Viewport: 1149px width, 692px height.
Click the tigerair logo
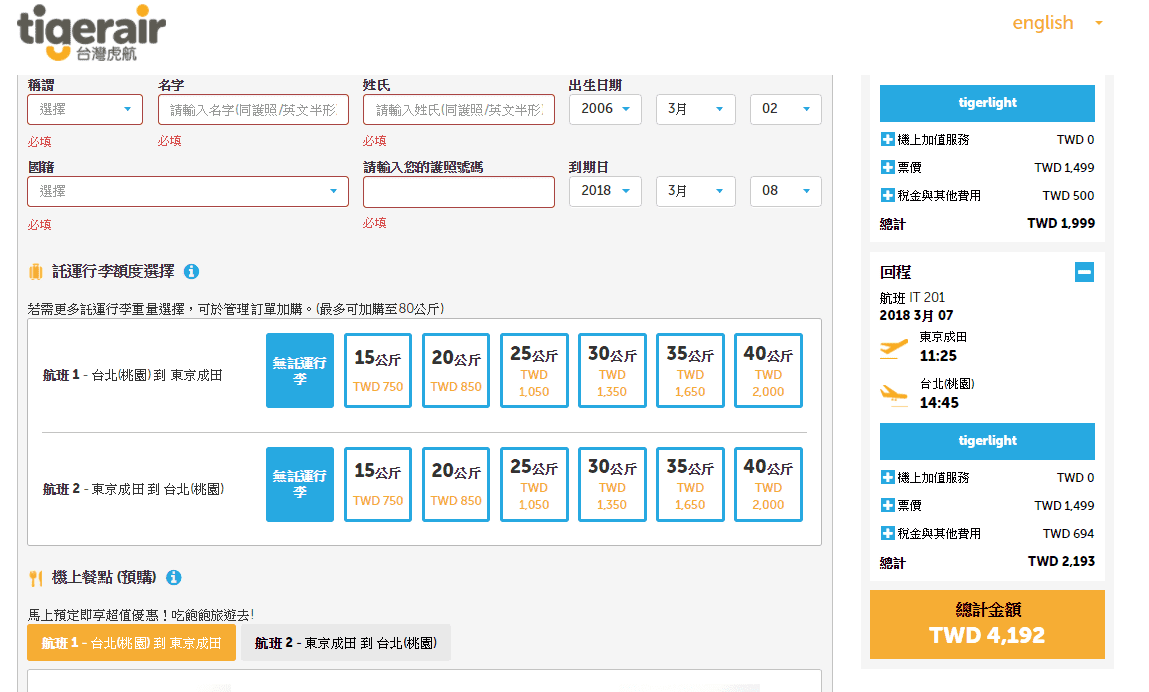tap(91, 33)
